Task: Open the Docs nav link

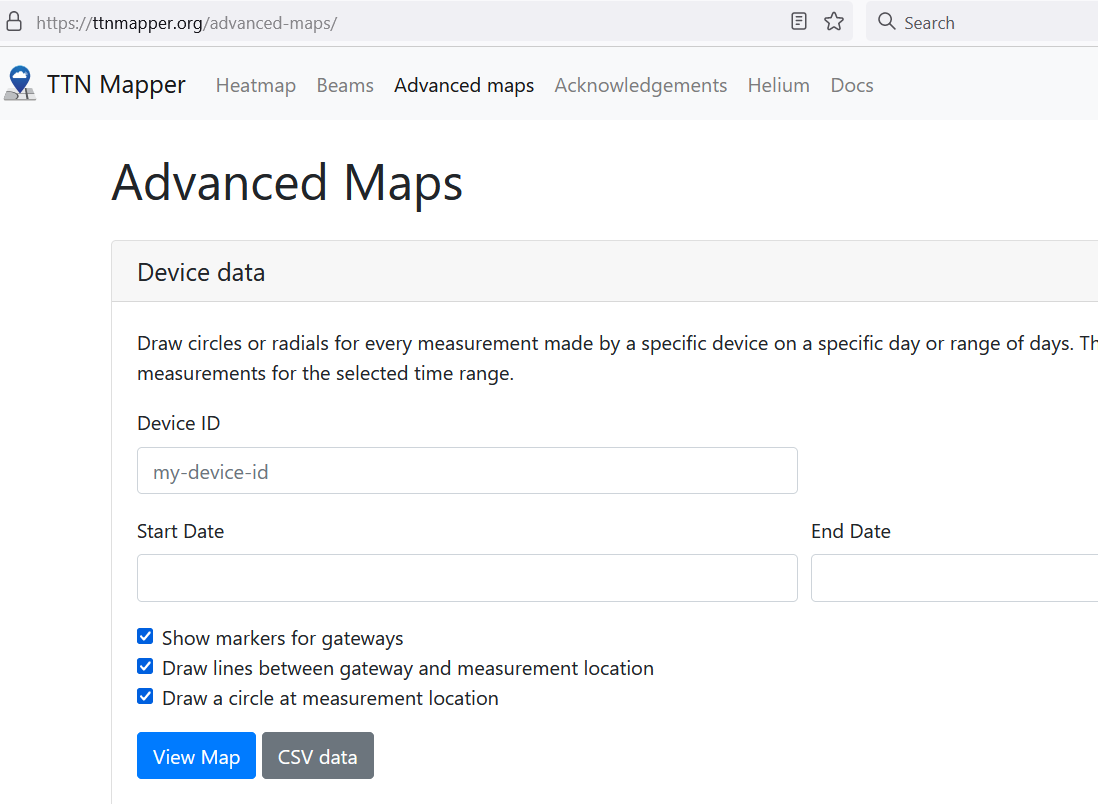Action: pyautogui.click(x=852, y=85)
